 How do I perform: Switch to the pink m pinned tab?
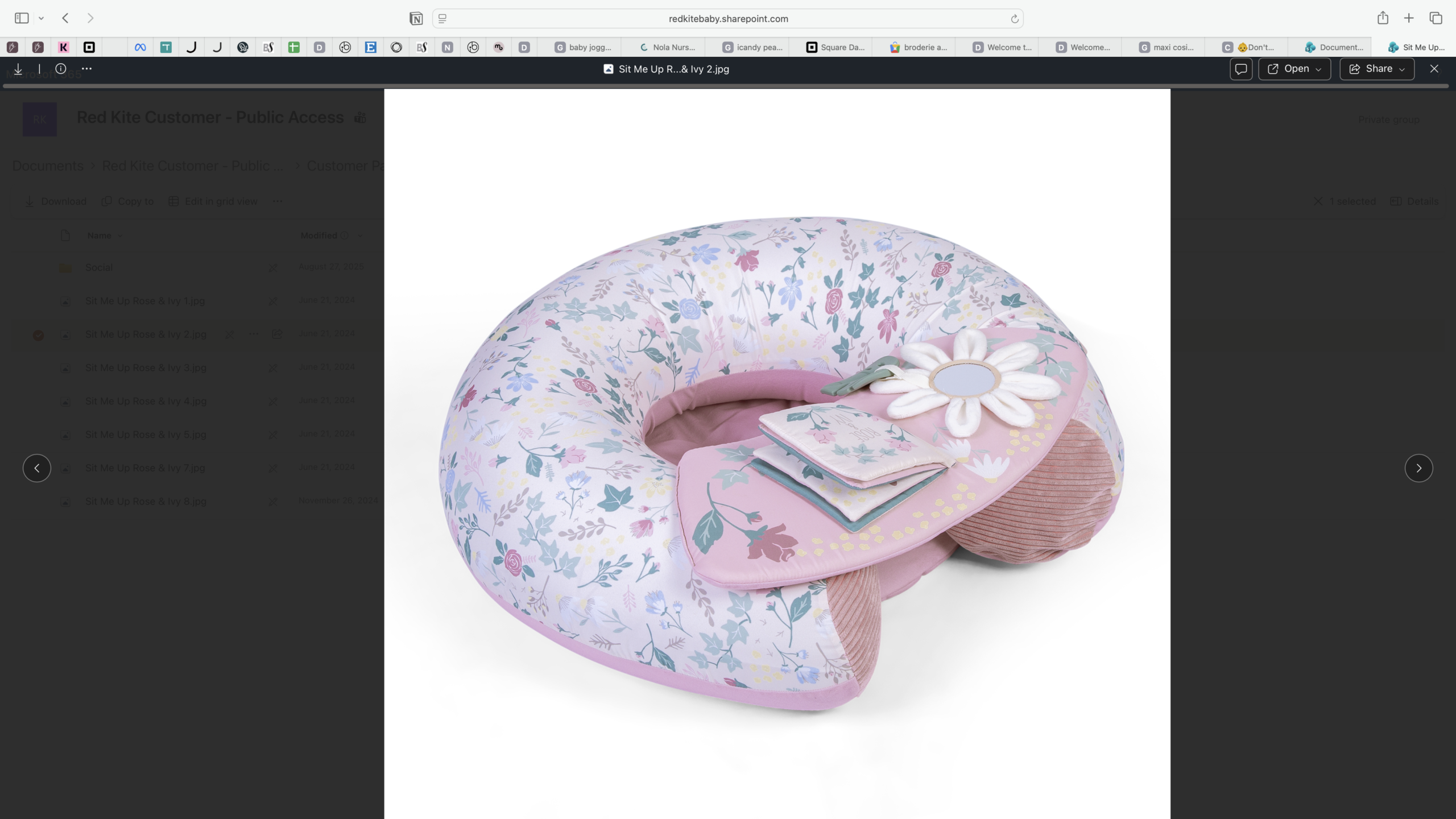coord(499,47)
